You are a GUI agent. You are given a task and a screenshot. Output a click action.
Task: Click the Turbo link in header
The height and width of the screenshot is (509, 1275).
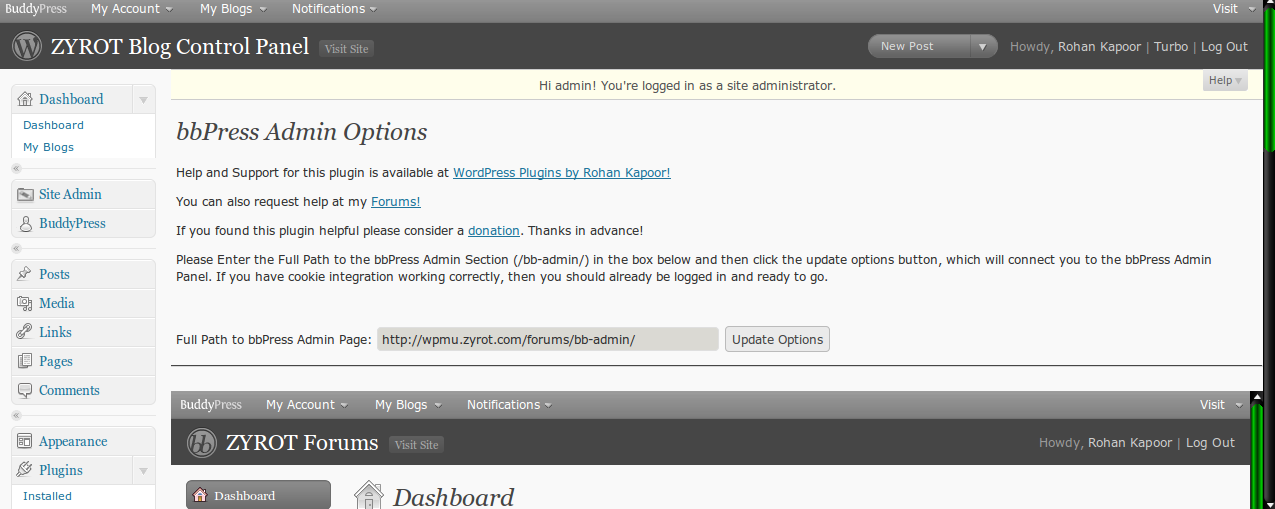point(1170,47)
